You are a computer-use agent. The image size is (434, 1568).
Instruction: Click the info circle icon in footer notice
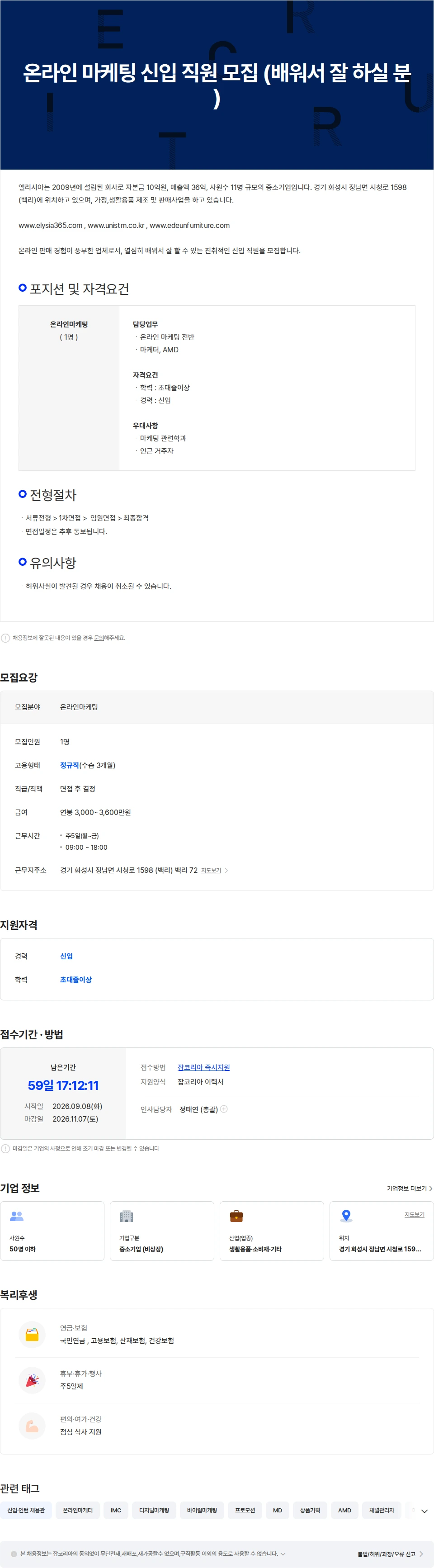click(x=14, y=1554)
